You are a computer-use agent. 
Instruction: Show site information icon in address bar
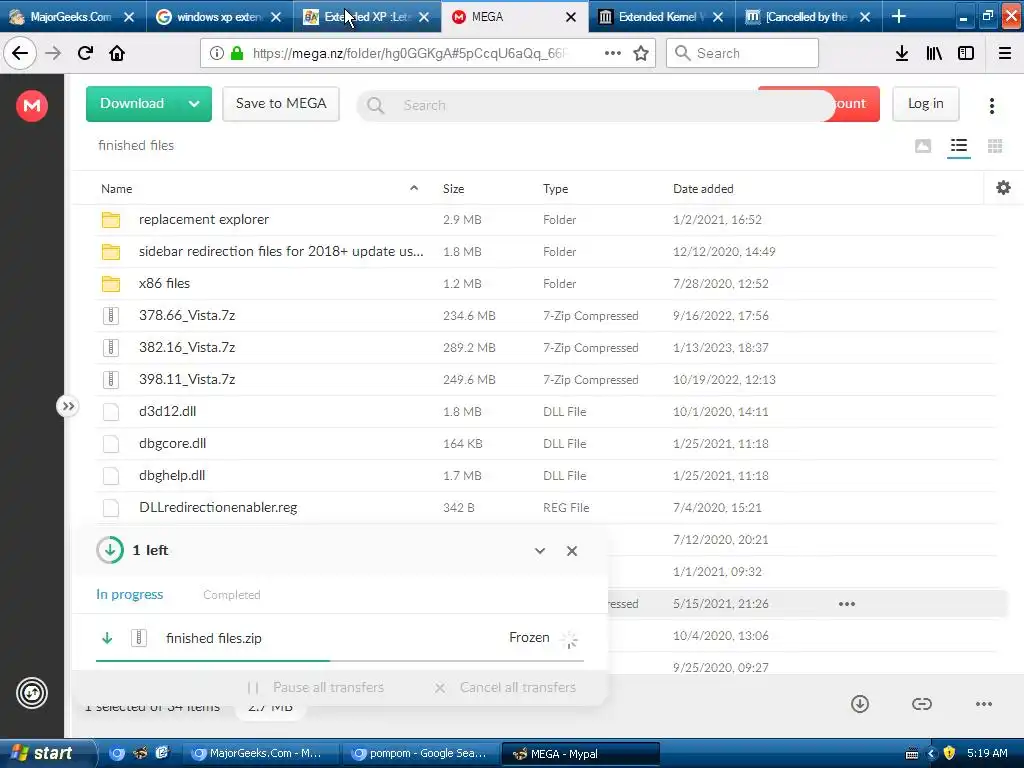point(216,53)
